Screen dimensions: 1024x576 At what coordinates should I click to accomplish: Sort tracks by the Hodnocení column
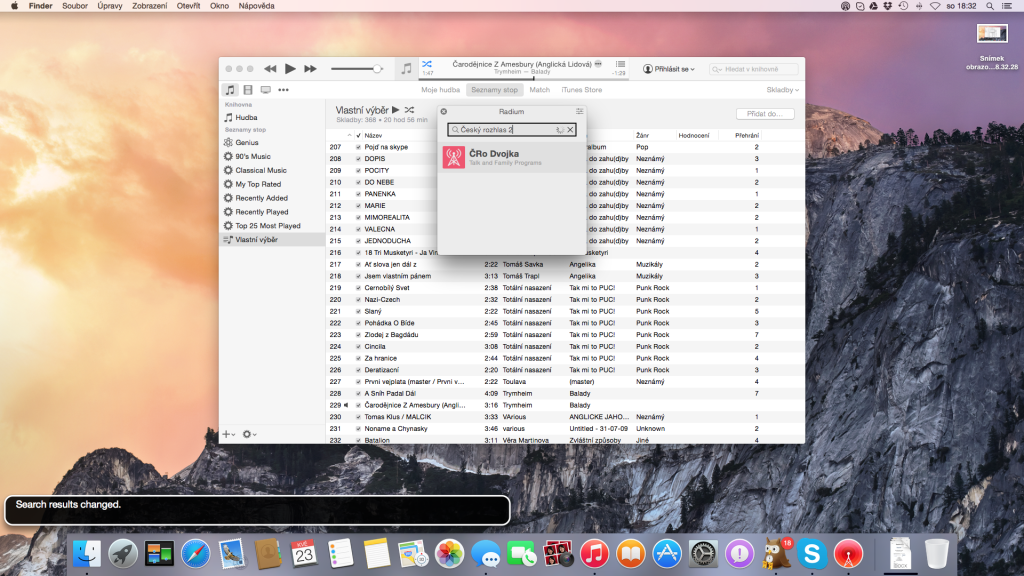click(x=694, y=135)
